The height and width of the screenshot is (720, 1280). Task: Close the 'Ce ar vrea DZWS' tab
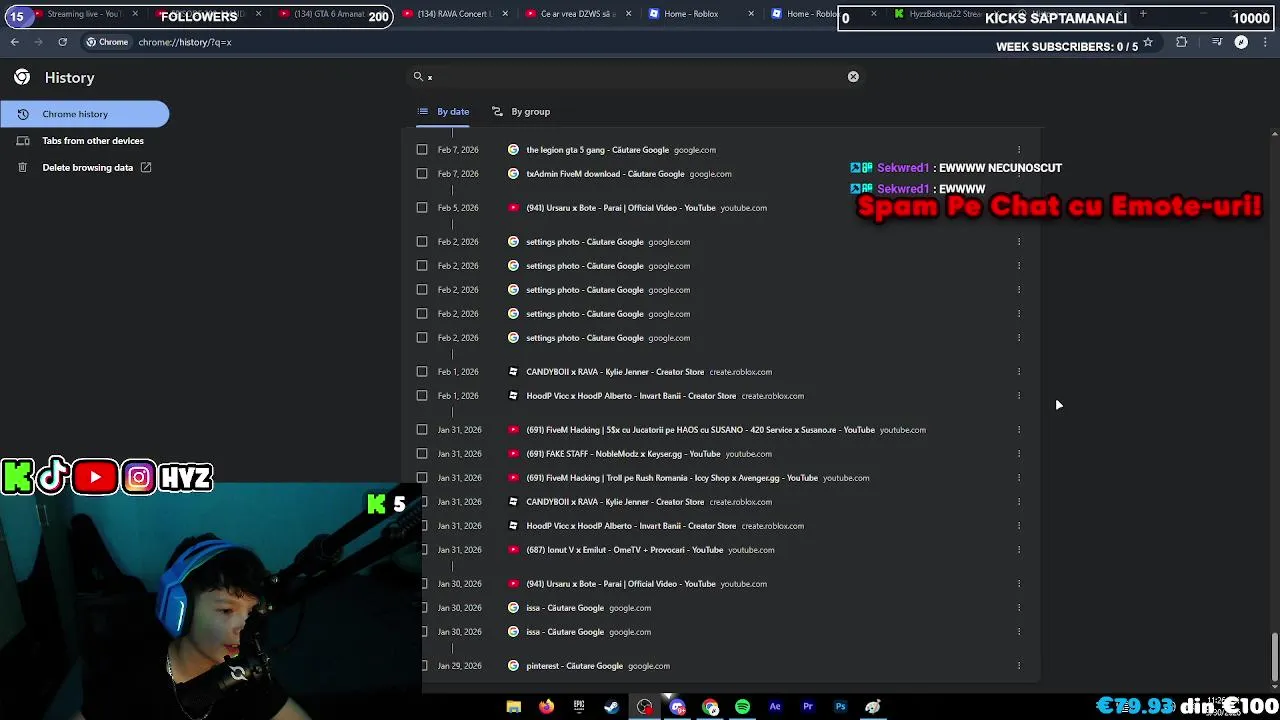pos(628,14)
